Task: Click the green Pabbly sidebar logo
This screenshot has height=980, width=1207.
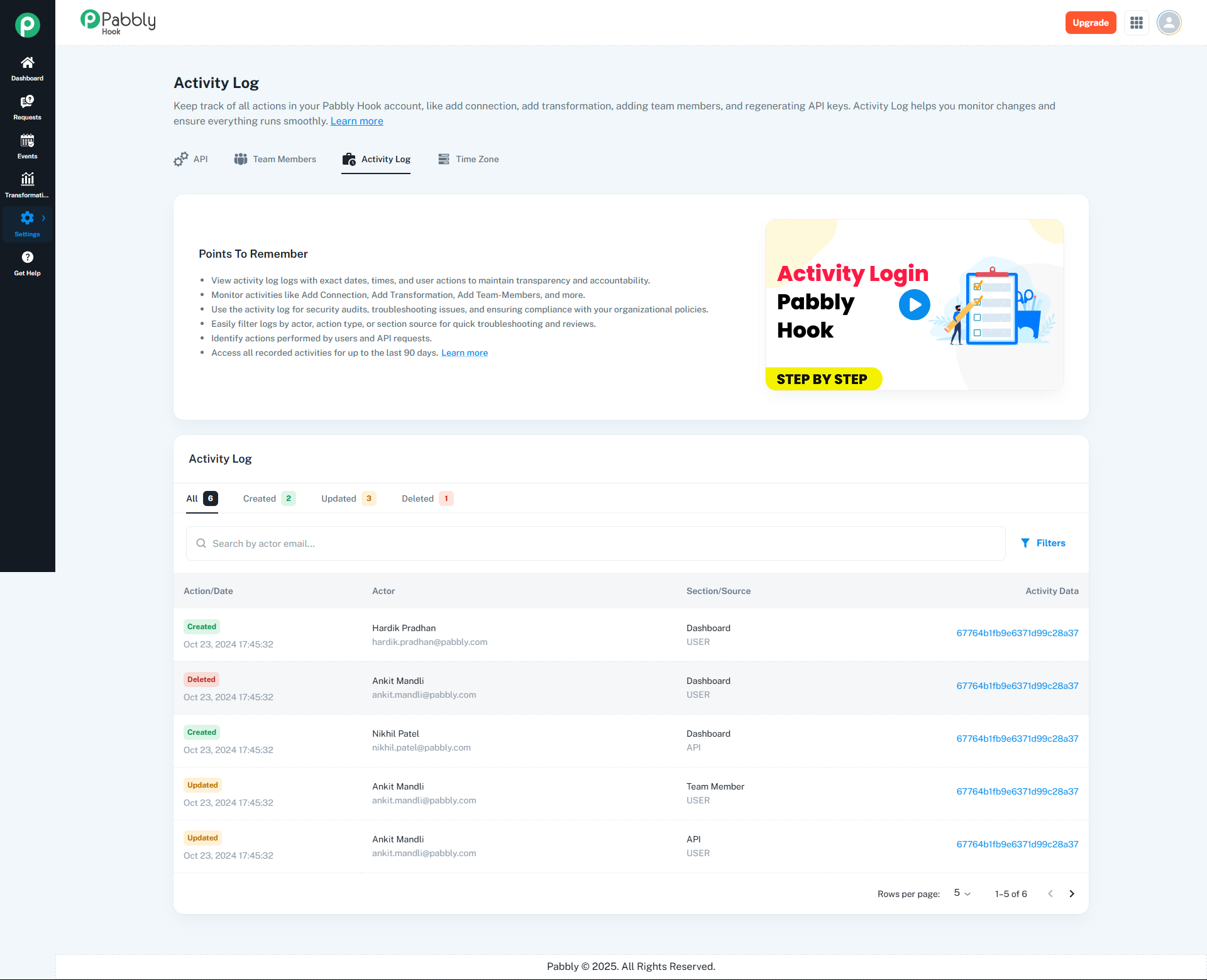Action: click(28, 25)
